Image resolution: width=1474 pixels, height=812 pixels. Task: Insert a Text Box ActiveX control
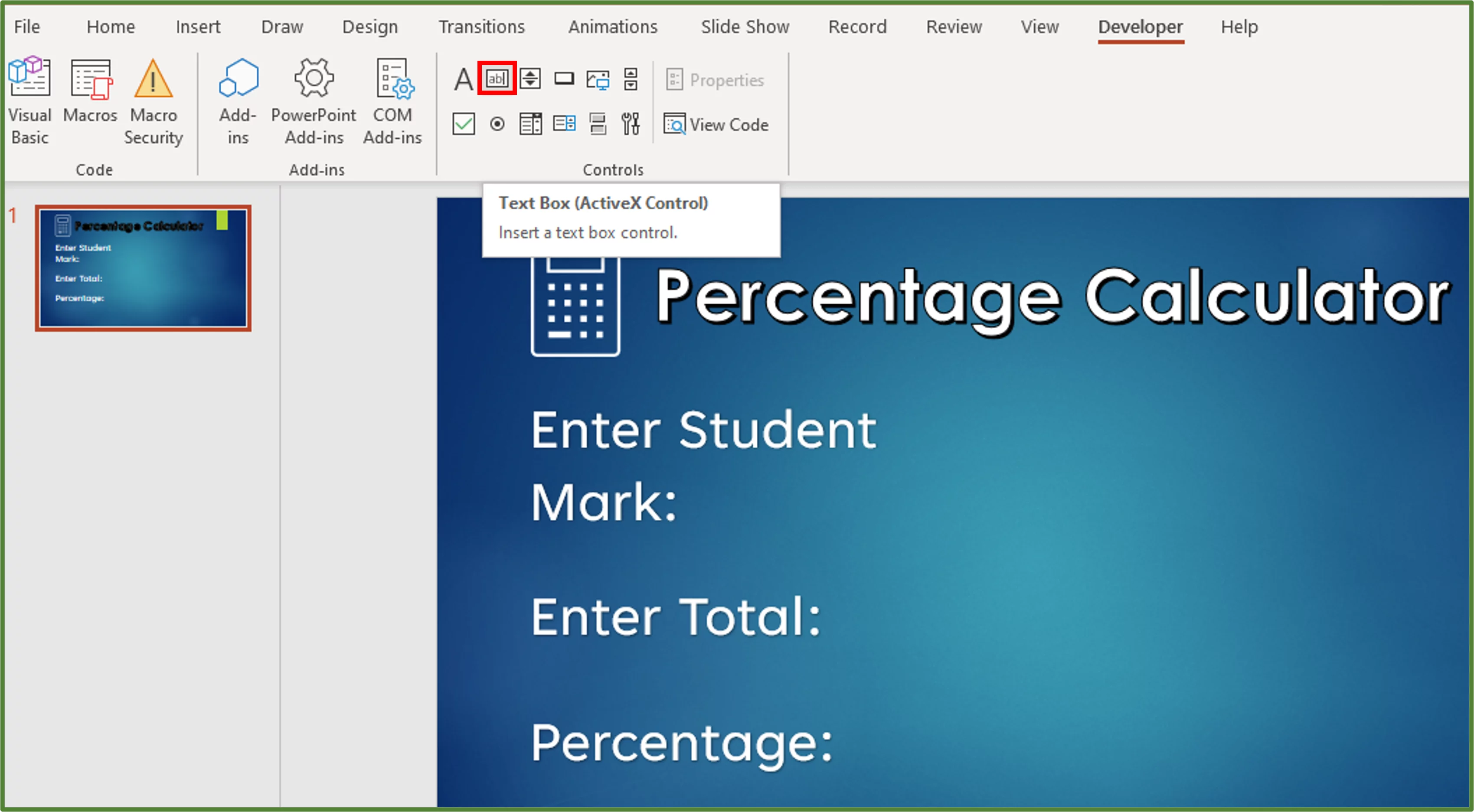pyautogui.click(x=496, y=79)
